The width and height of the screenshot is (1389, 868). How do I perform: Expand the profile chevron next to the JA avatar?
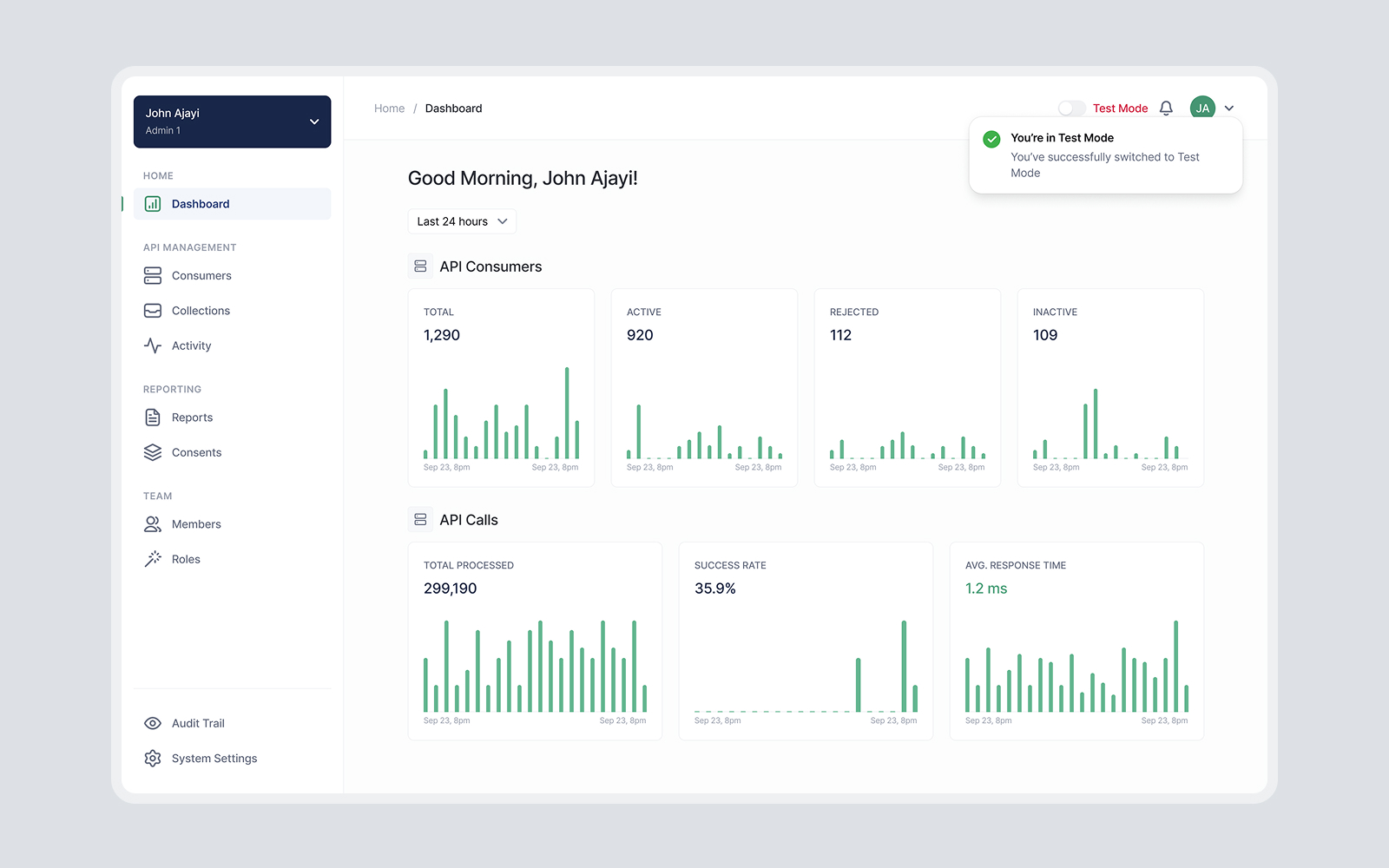pyautogui.click(x=1229, y=108)
